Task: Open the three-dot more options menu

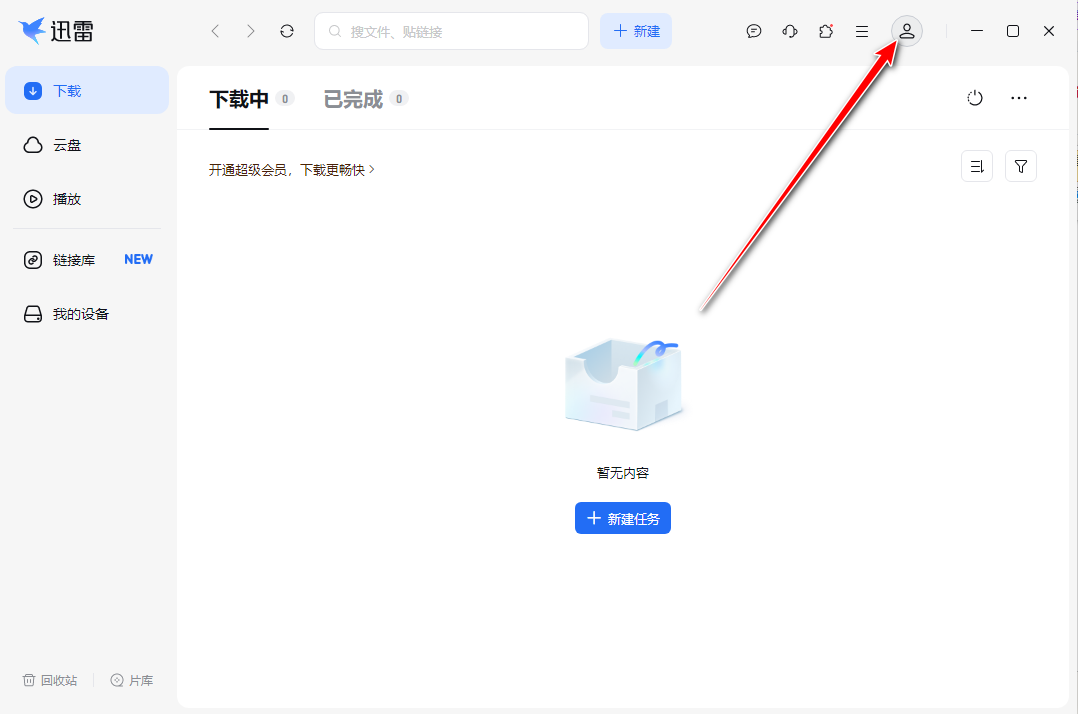Action: pos(1019,98)
